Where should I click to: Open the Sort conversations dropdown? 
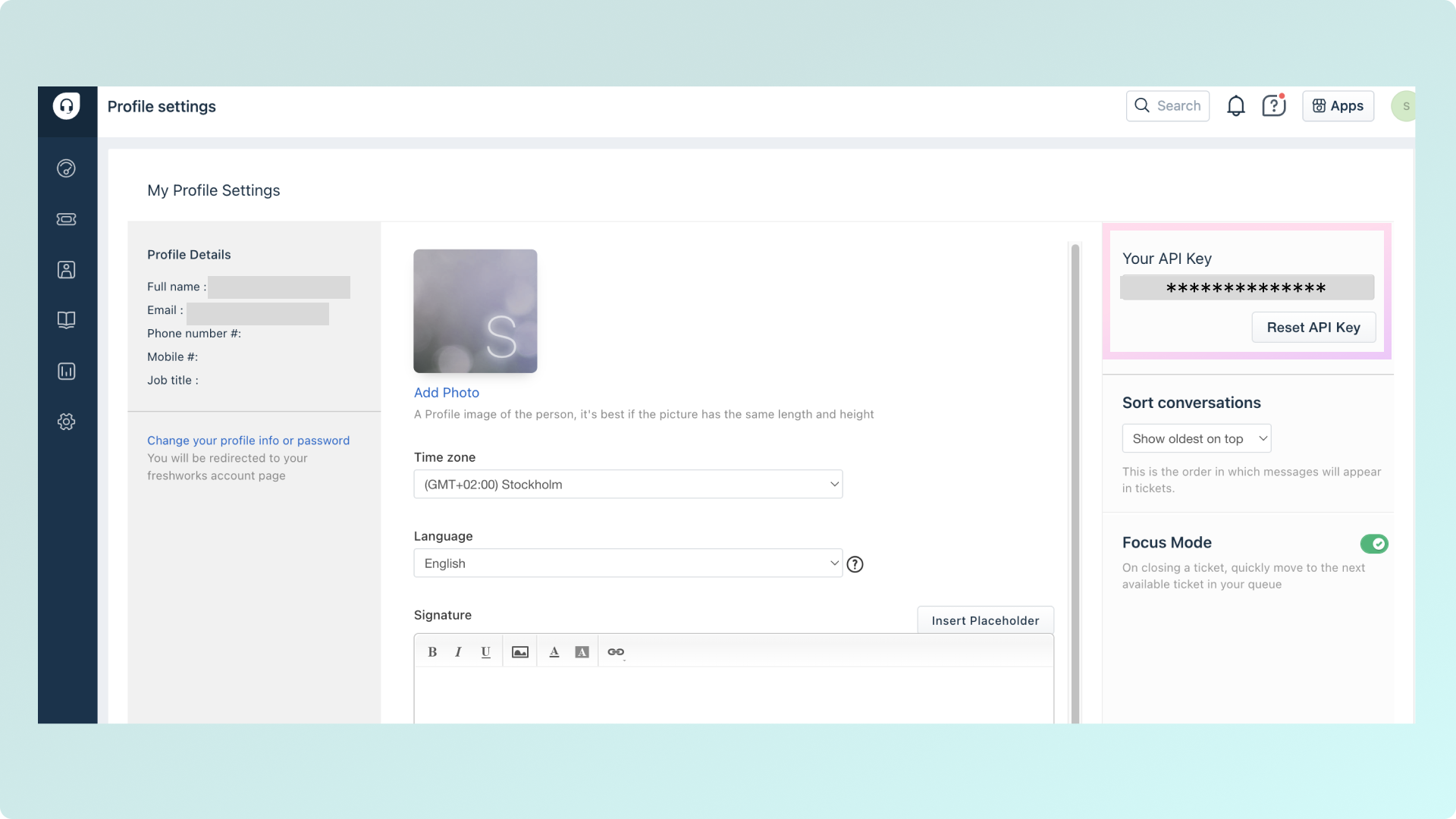pyautogui.click(x=1196, y=439)
